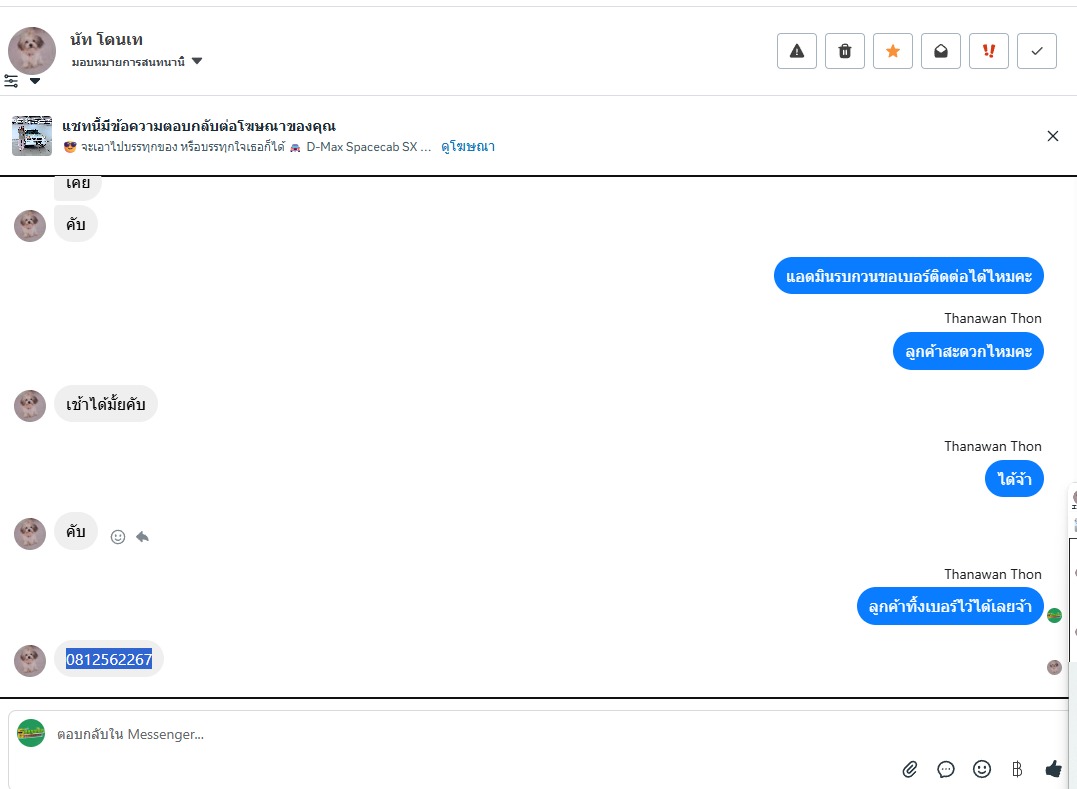Mark conversation done with checkmark button
This screenshot has width=1077, height=789.
tap(1037, 51)
